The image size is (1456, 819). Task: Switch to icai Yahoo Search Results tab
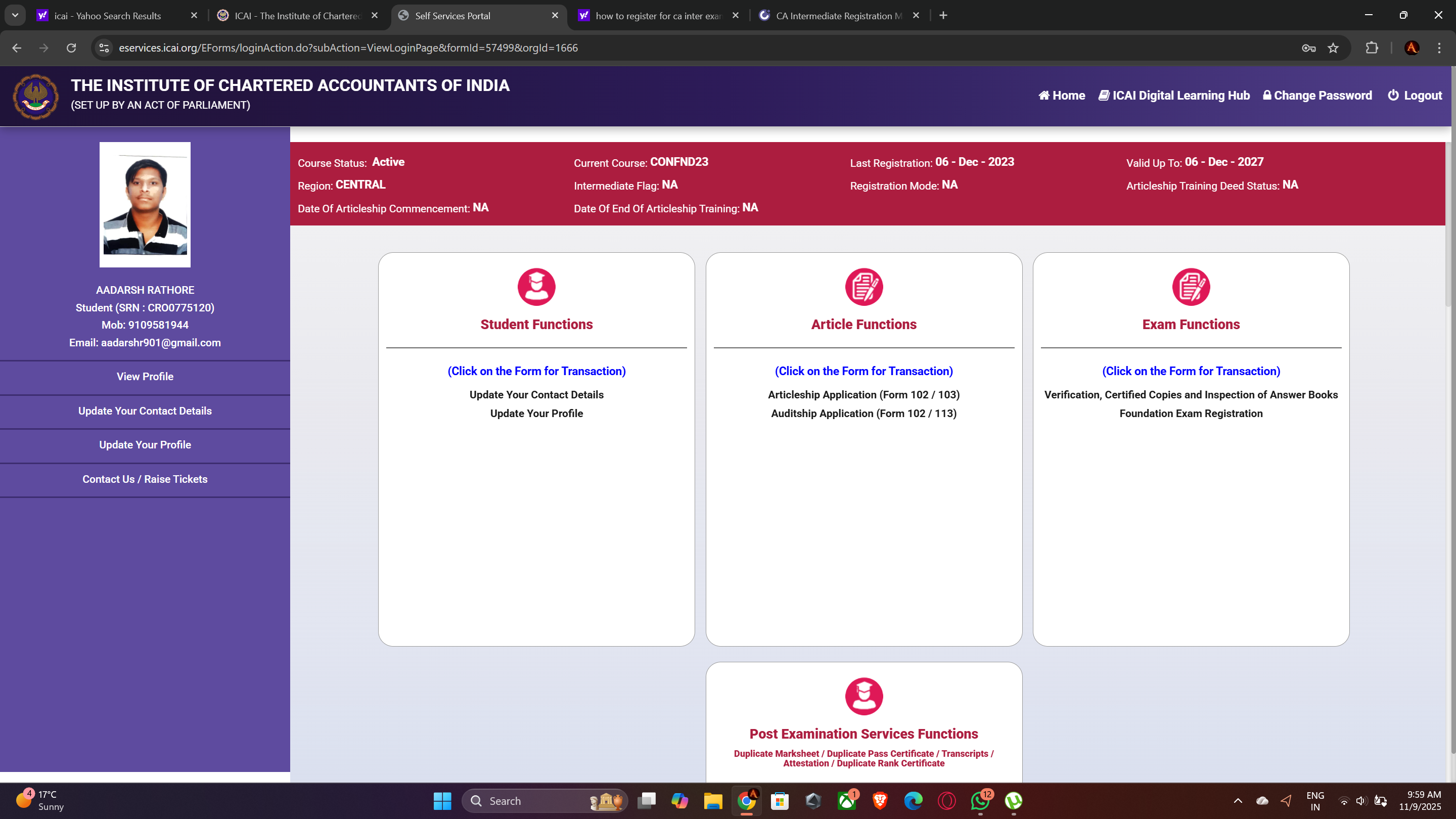click(107, 16)
